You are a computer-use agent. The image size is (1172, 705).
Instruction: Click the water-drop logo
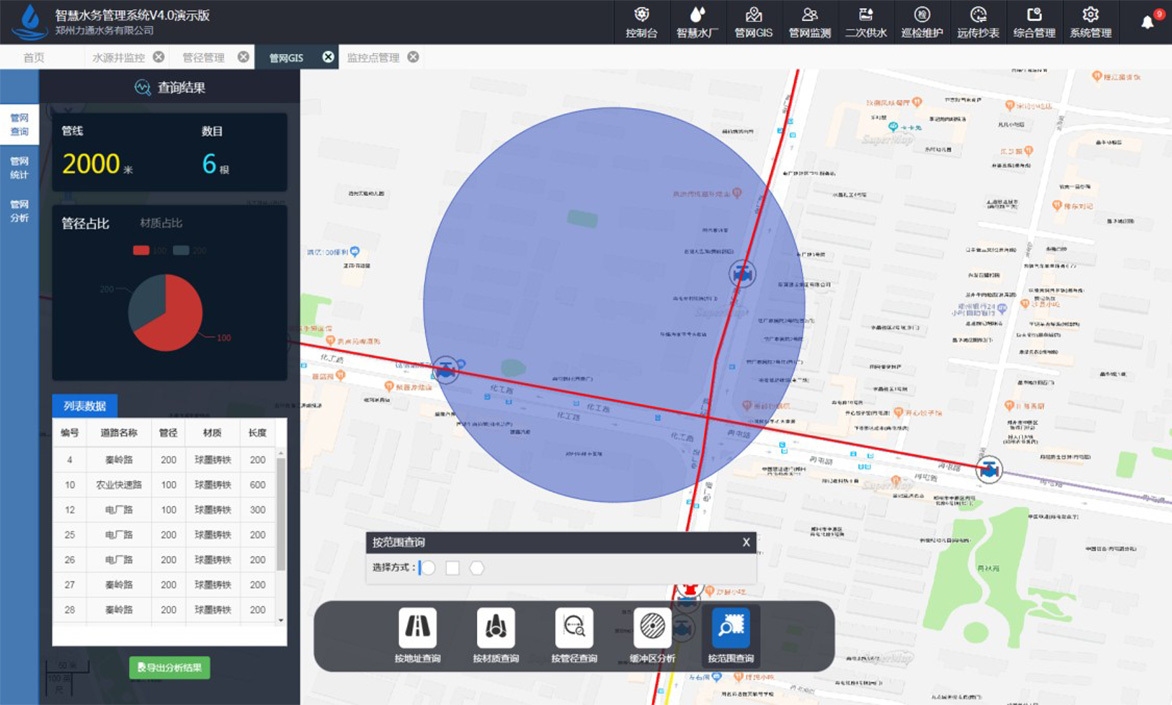click(30, 22)
